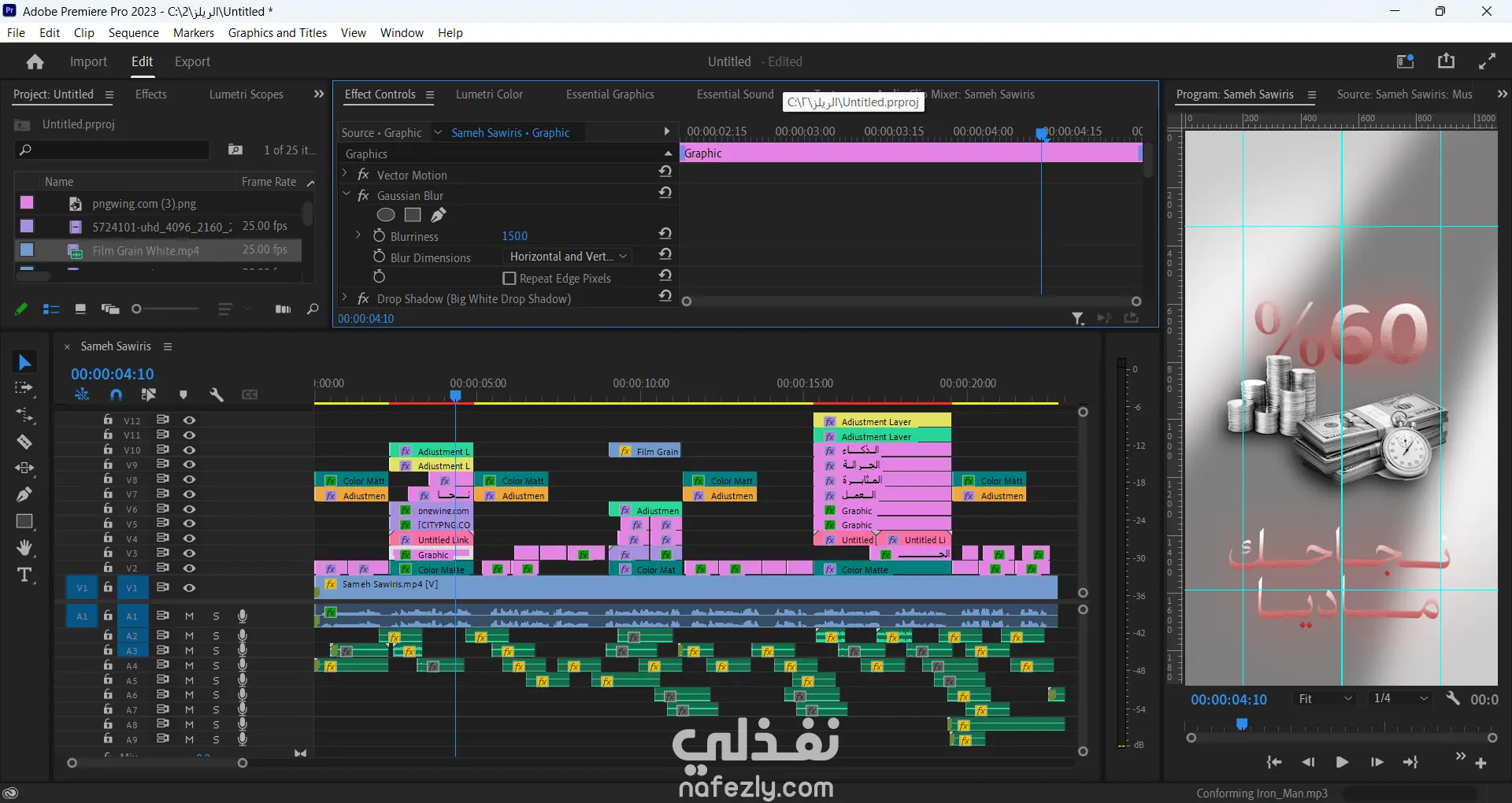Hide track V12 with eye icon
Viewport: 1512px width, 803px height.
point(189,420)
